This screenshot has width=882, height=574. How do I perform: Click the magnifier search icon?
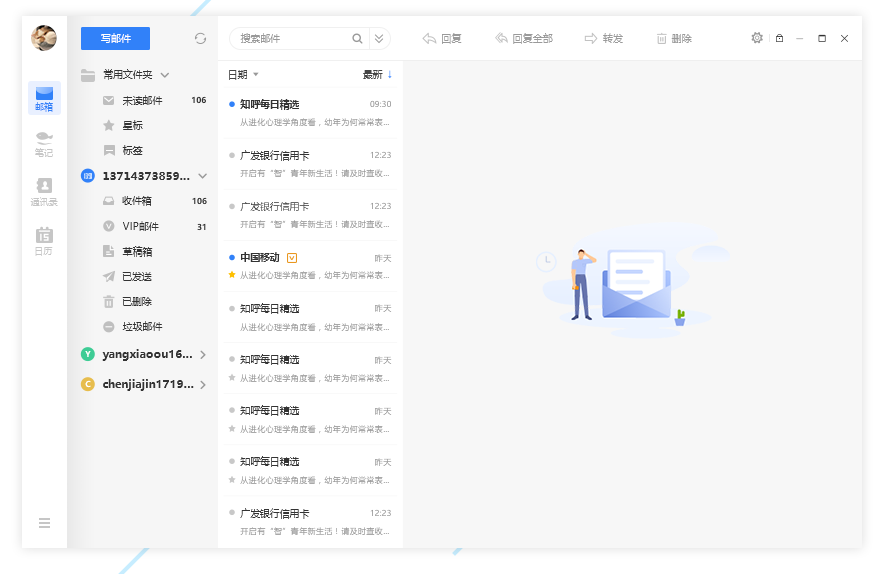[357, 38]
